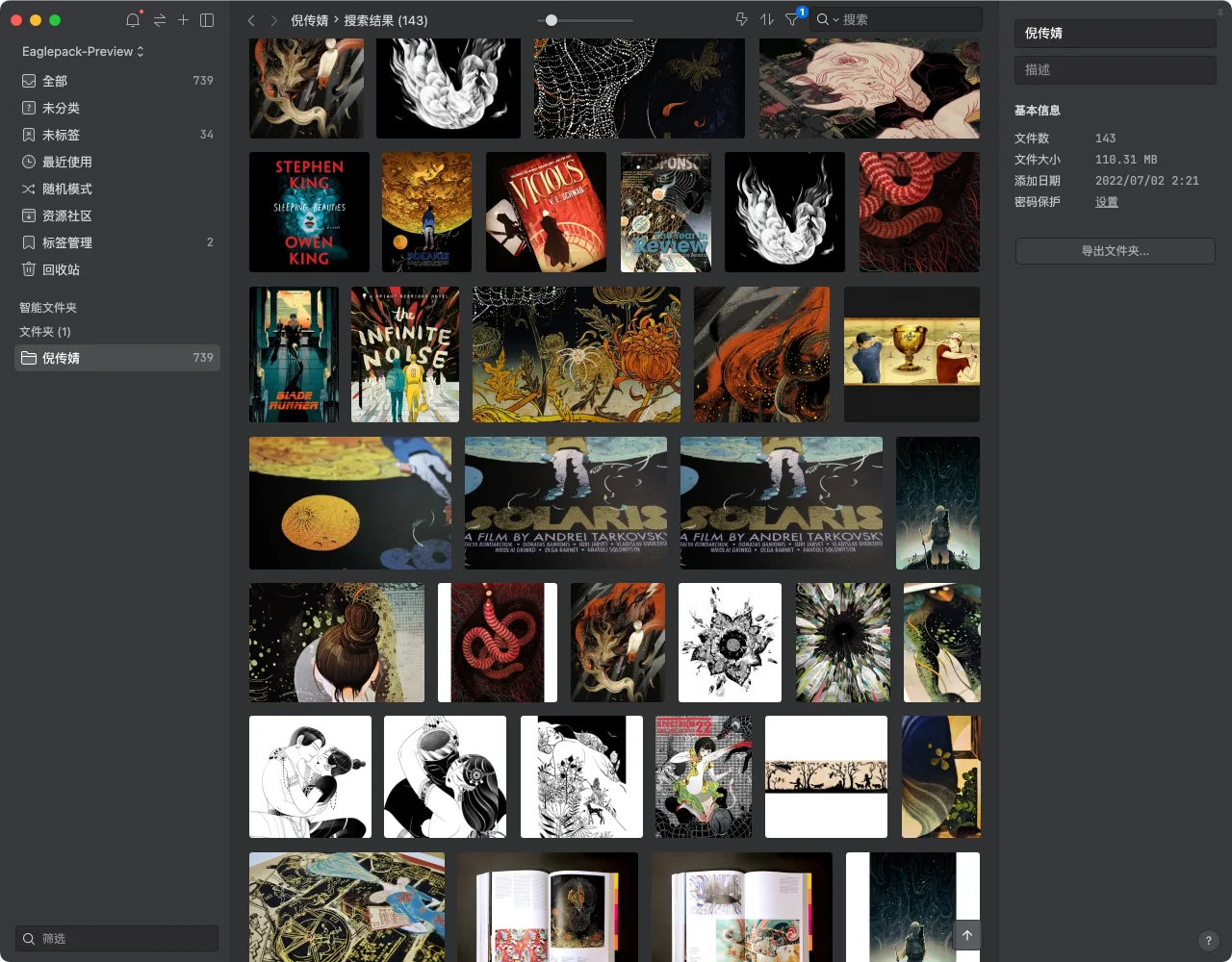This screenshot has height=962, width=1232.
Task: Collapse the 文件夹 (1) section header
Action: (x=45, y=332)
